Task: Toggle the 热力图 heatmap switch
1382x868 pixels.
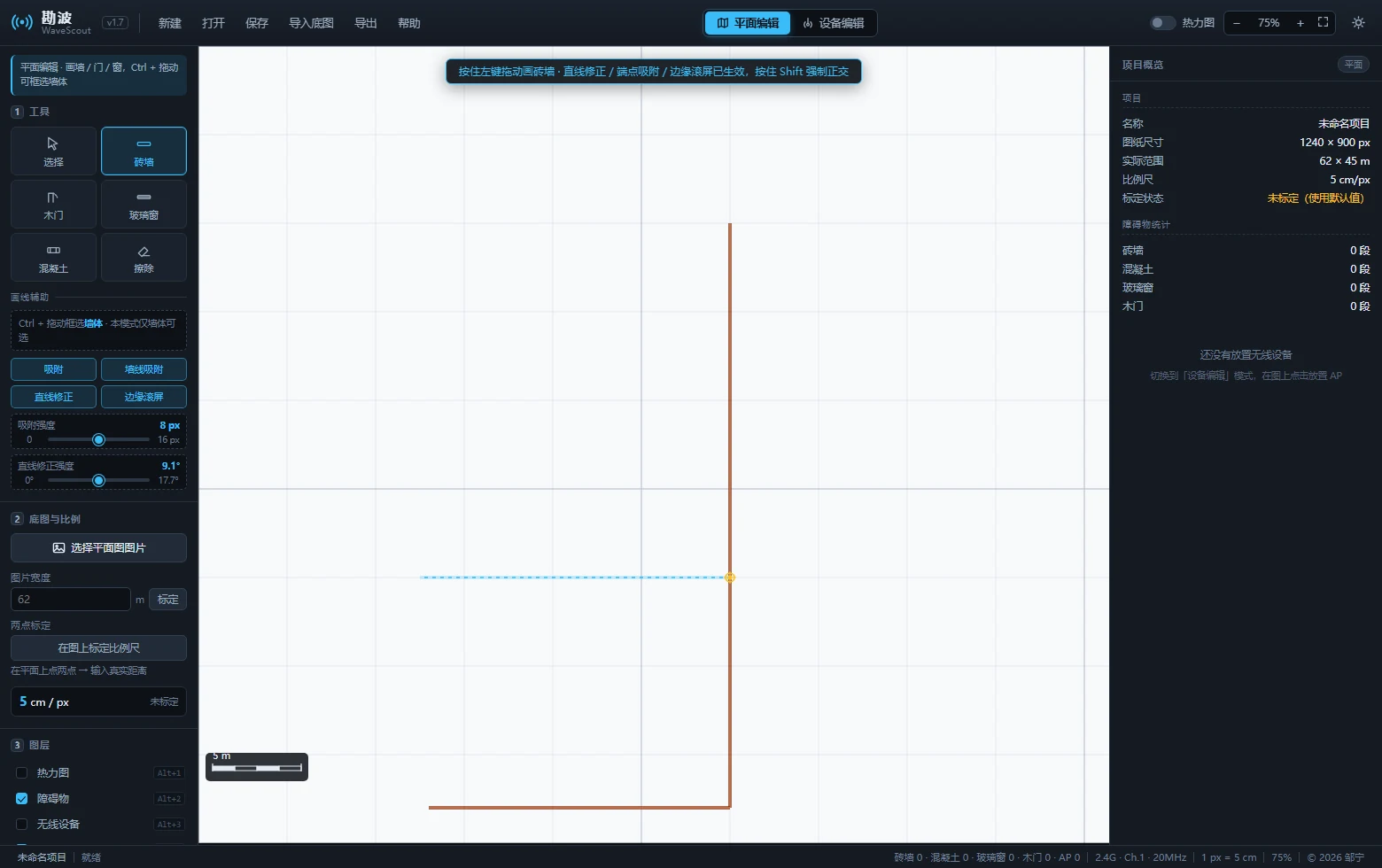Action: tap(1161, 23)
